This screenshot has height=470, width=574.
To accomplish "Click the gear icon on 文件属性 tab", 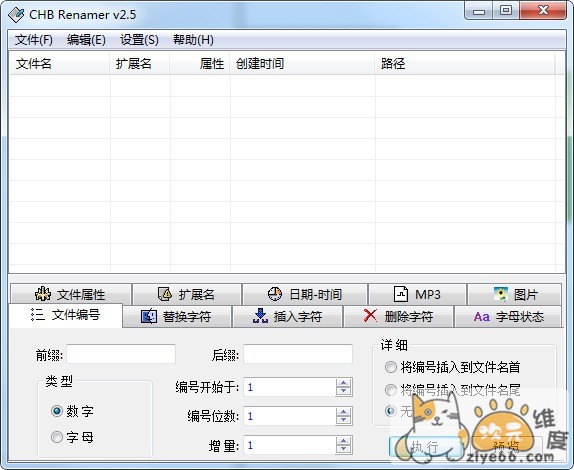I will (x=43, y=294).
